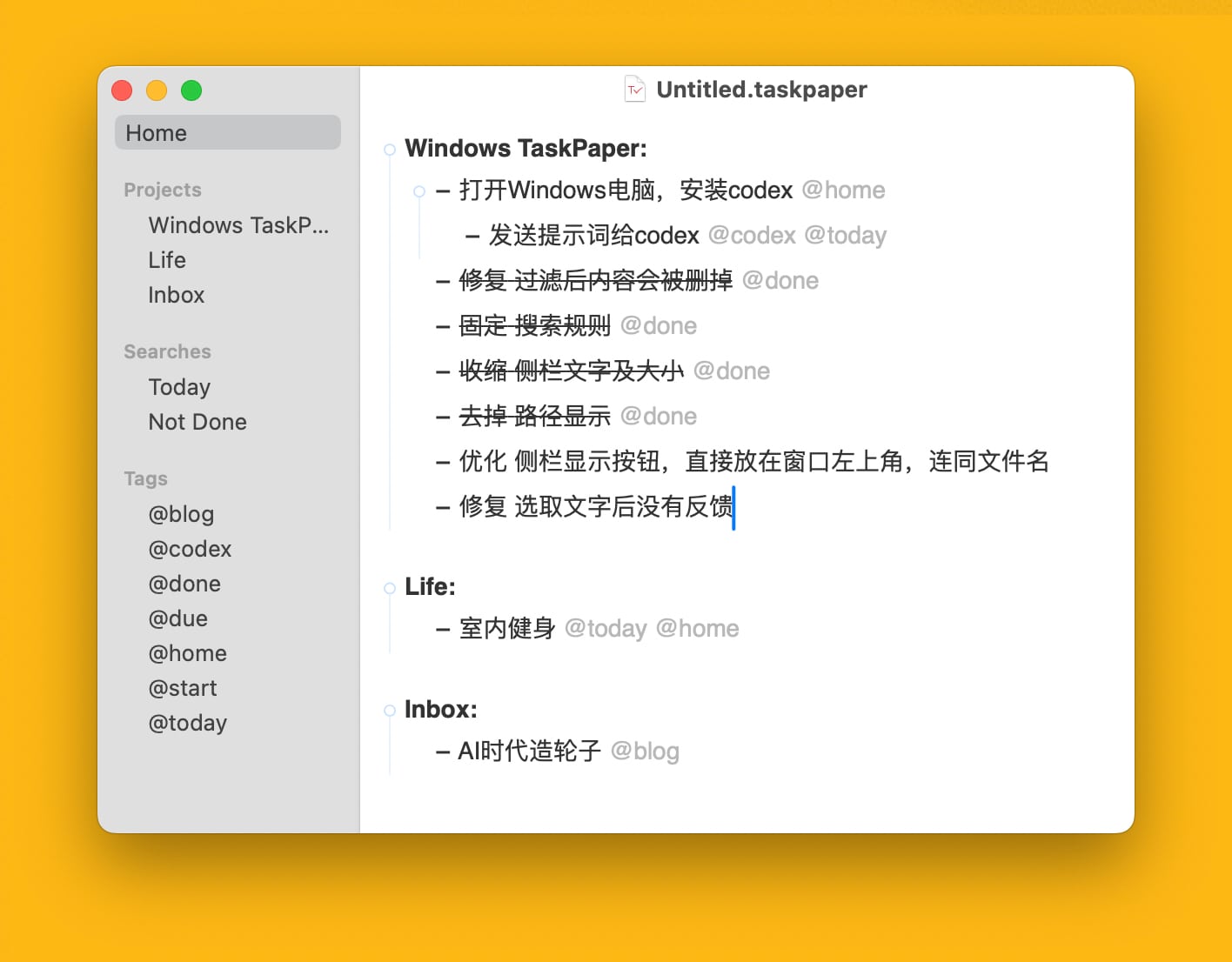Click the Life: project heading
1232x962 pixels.
coord(430,587)
